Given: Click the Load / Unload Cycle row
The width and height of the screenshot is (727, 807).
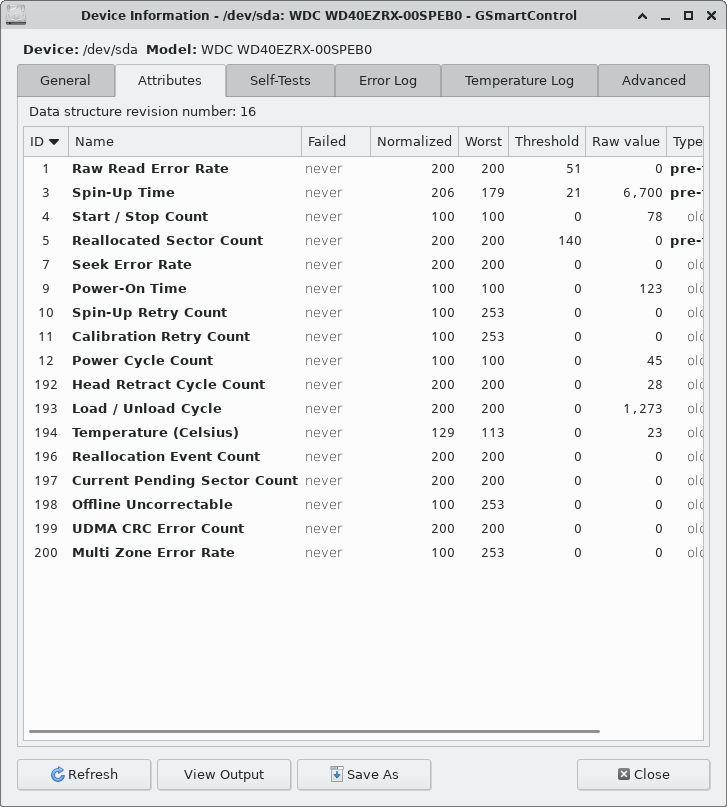Looking at the screenshot, I should pyautogui.click(x=363, y=409).
